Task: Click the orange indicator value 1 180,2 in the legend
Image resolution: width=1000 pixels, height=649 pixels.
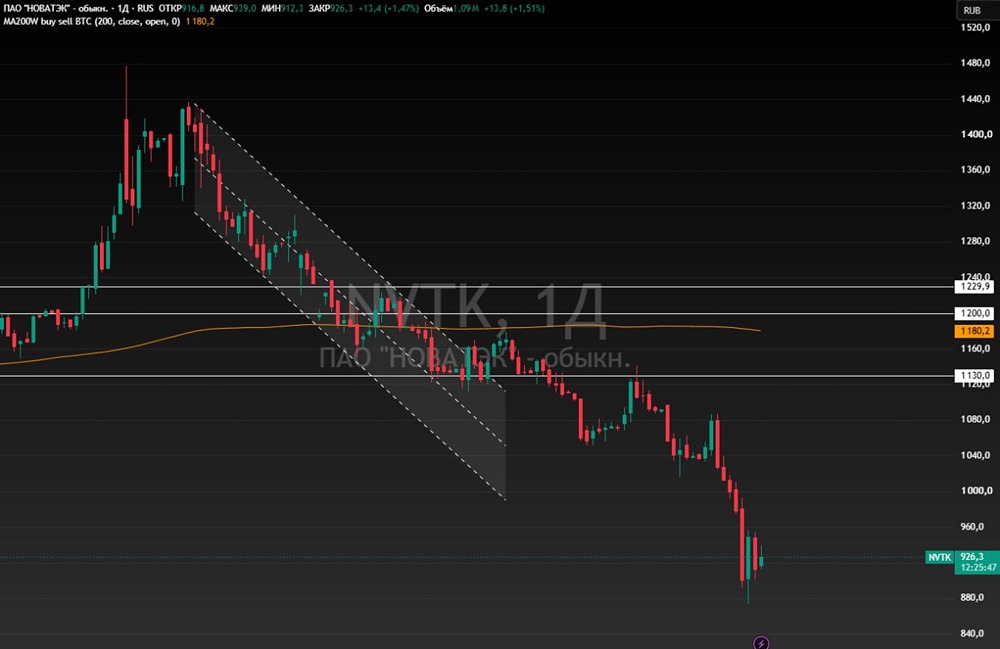Action: pos(200,22)
